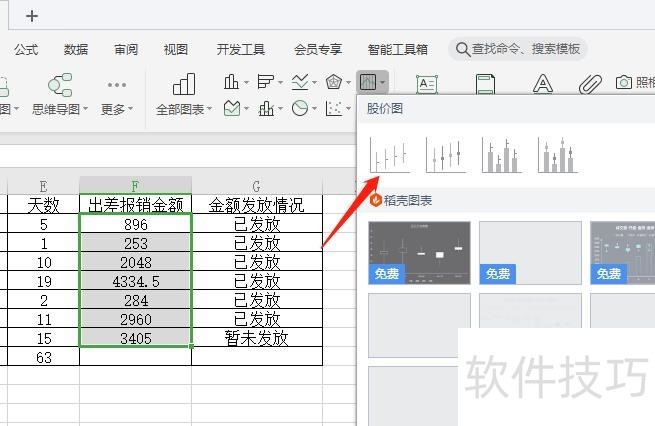Select the cell containing 896
The width and height of the screenshot is (655, 426).
(135, 224)
